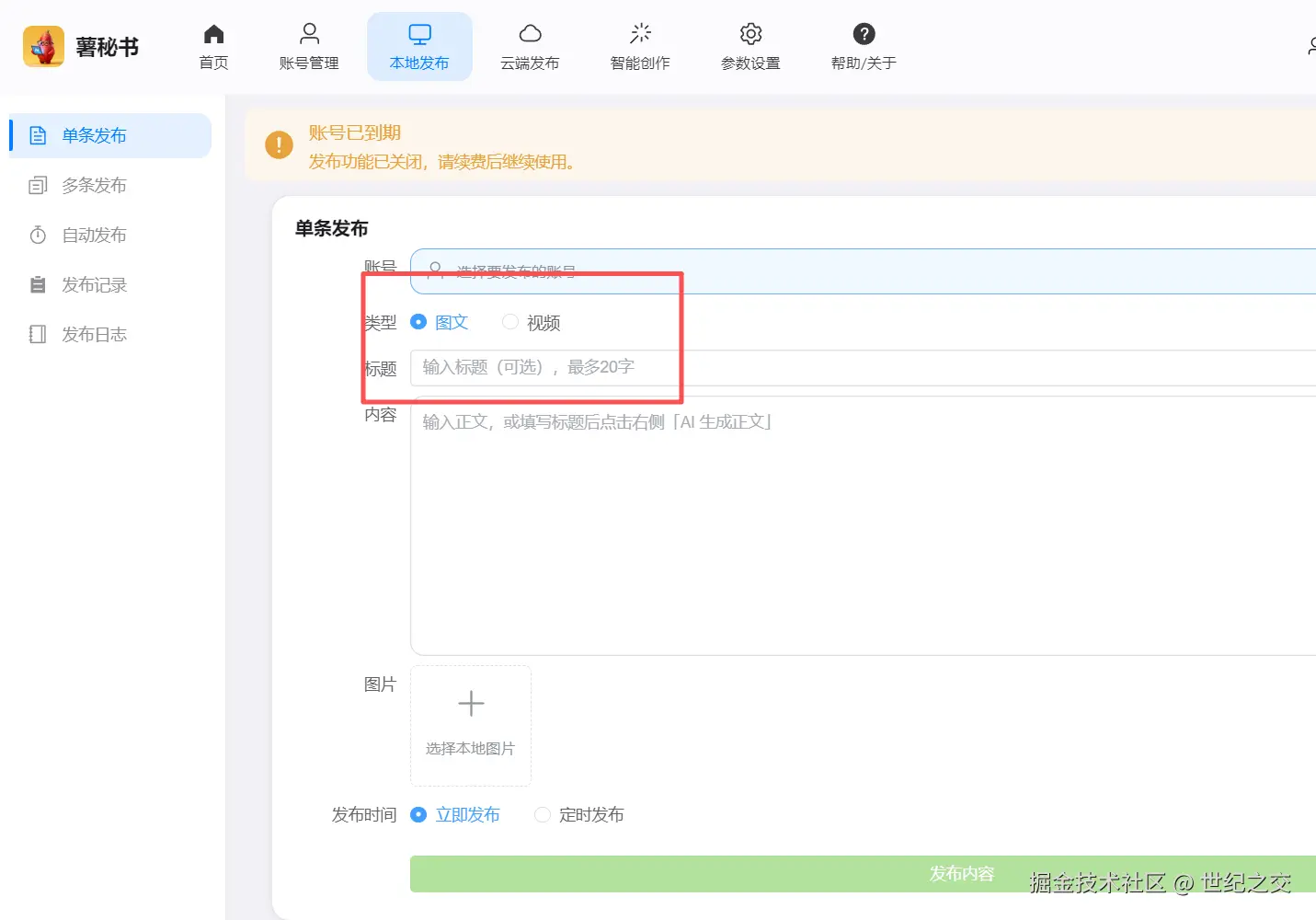Image resolution: width=1316 pixels, height=920 pixels.
Task: Click the warning icon beside 账号已到期
Action: click(x=279, y=144)
